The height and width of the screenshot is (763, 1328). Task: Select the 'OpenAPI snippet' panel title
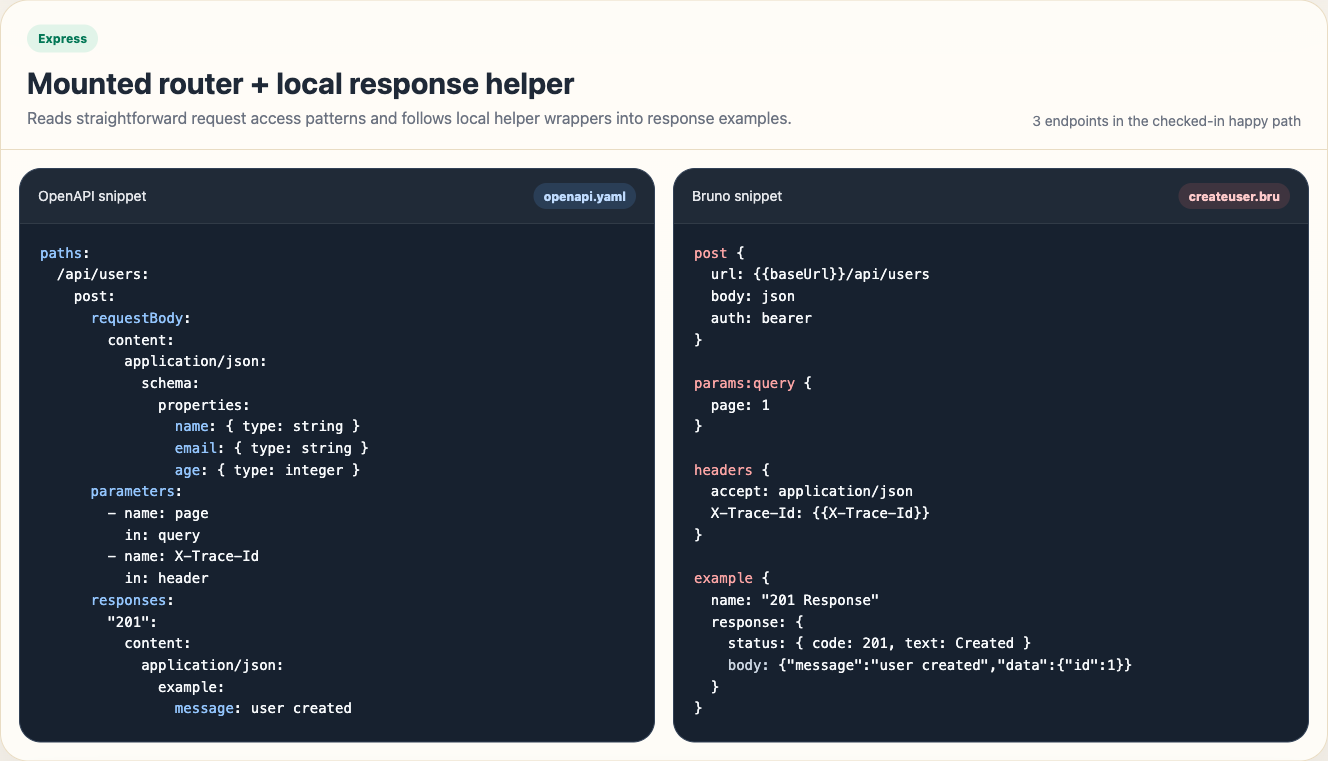(x=92, y=196)
